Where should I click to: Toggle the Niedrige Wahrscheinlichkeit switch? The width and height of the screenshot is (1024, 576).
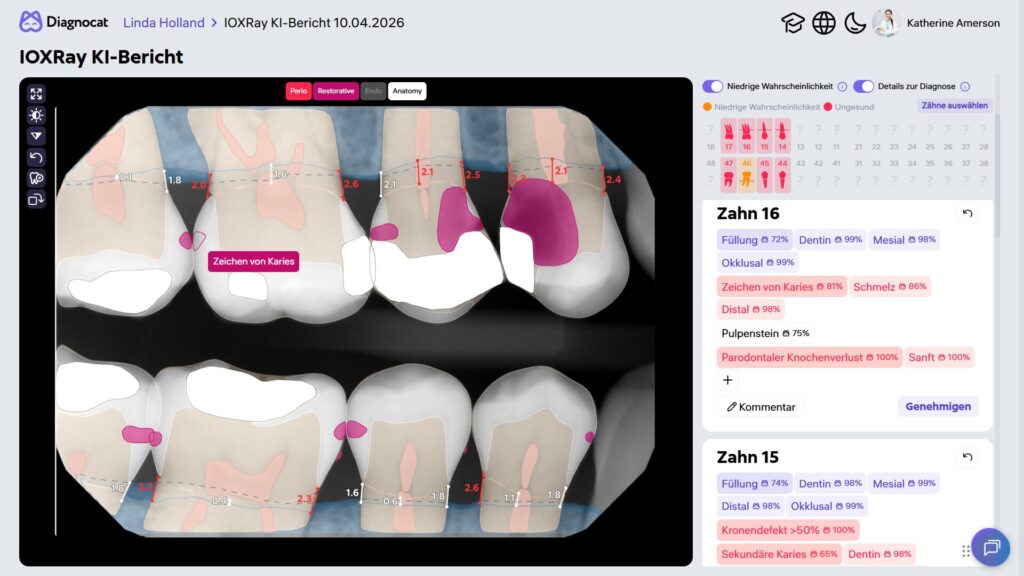click(x=713, y=86)
